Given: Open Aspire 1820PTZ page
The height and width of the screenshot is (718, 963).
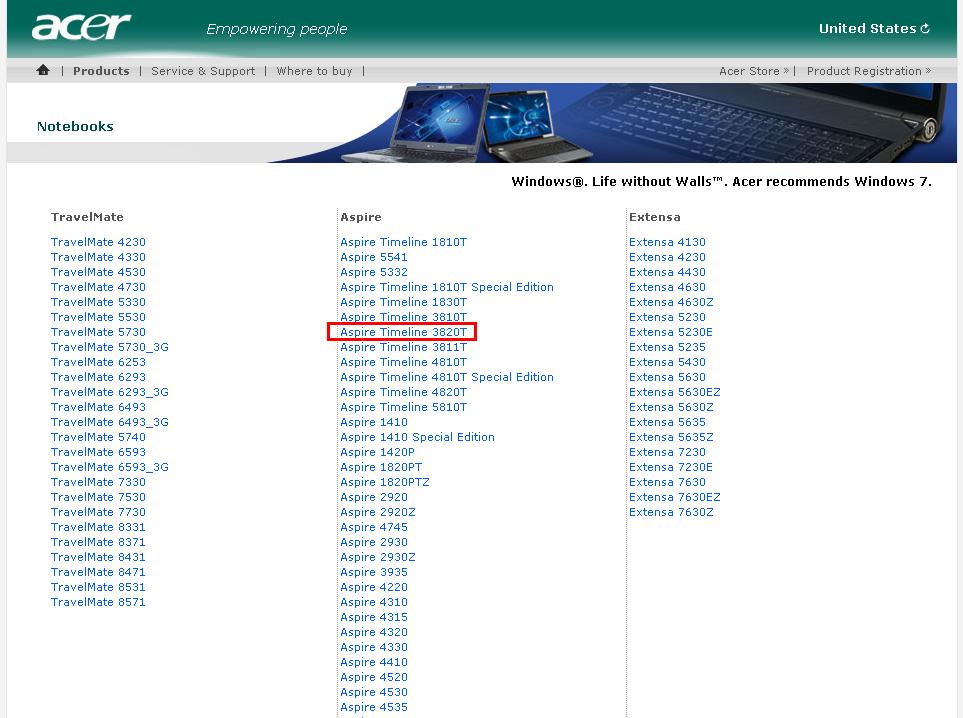Looking at the screenshot, I should 385,482.
